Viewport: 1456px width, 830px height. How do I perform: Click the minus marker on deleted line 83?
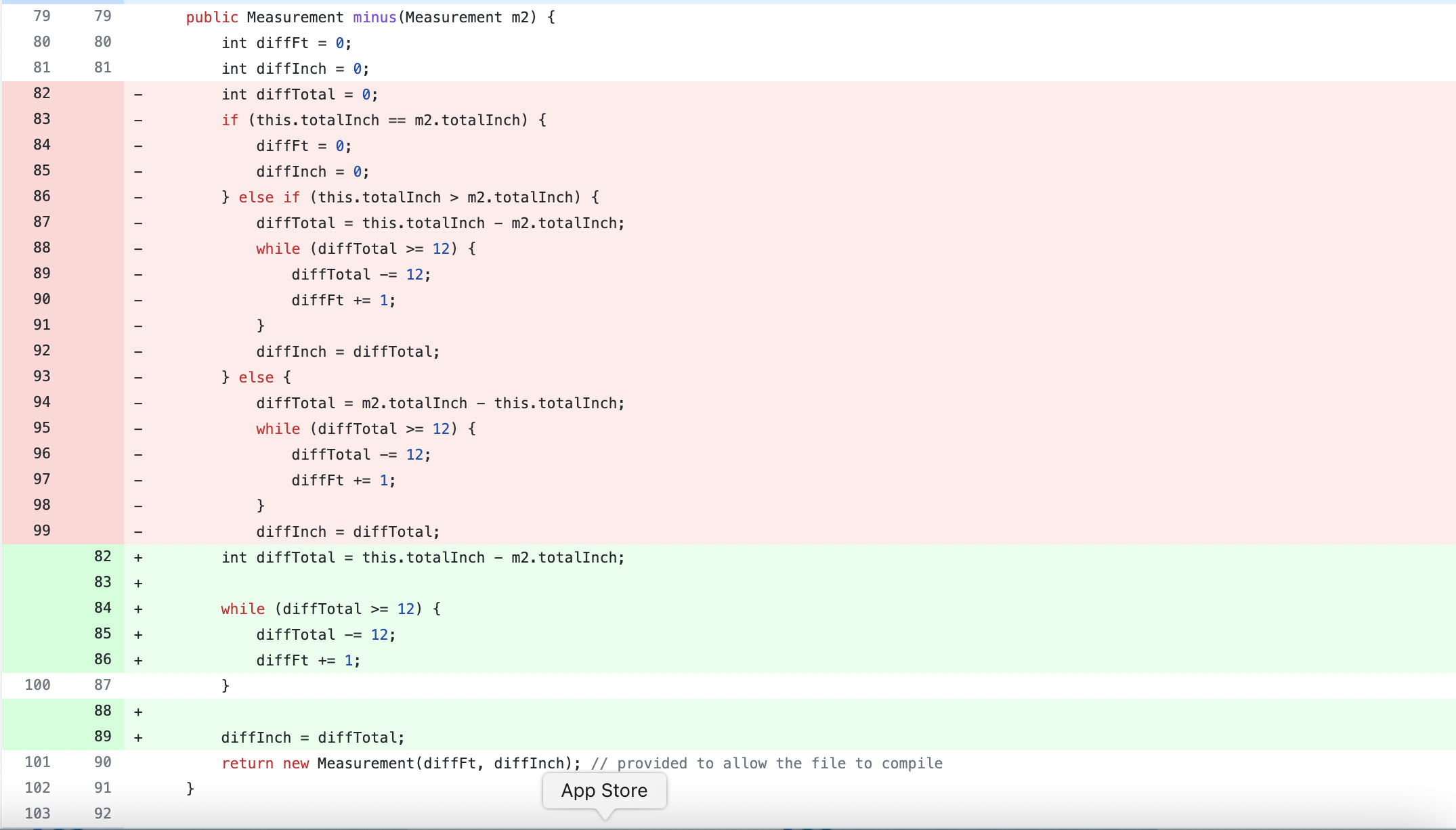tap(138, 121)
